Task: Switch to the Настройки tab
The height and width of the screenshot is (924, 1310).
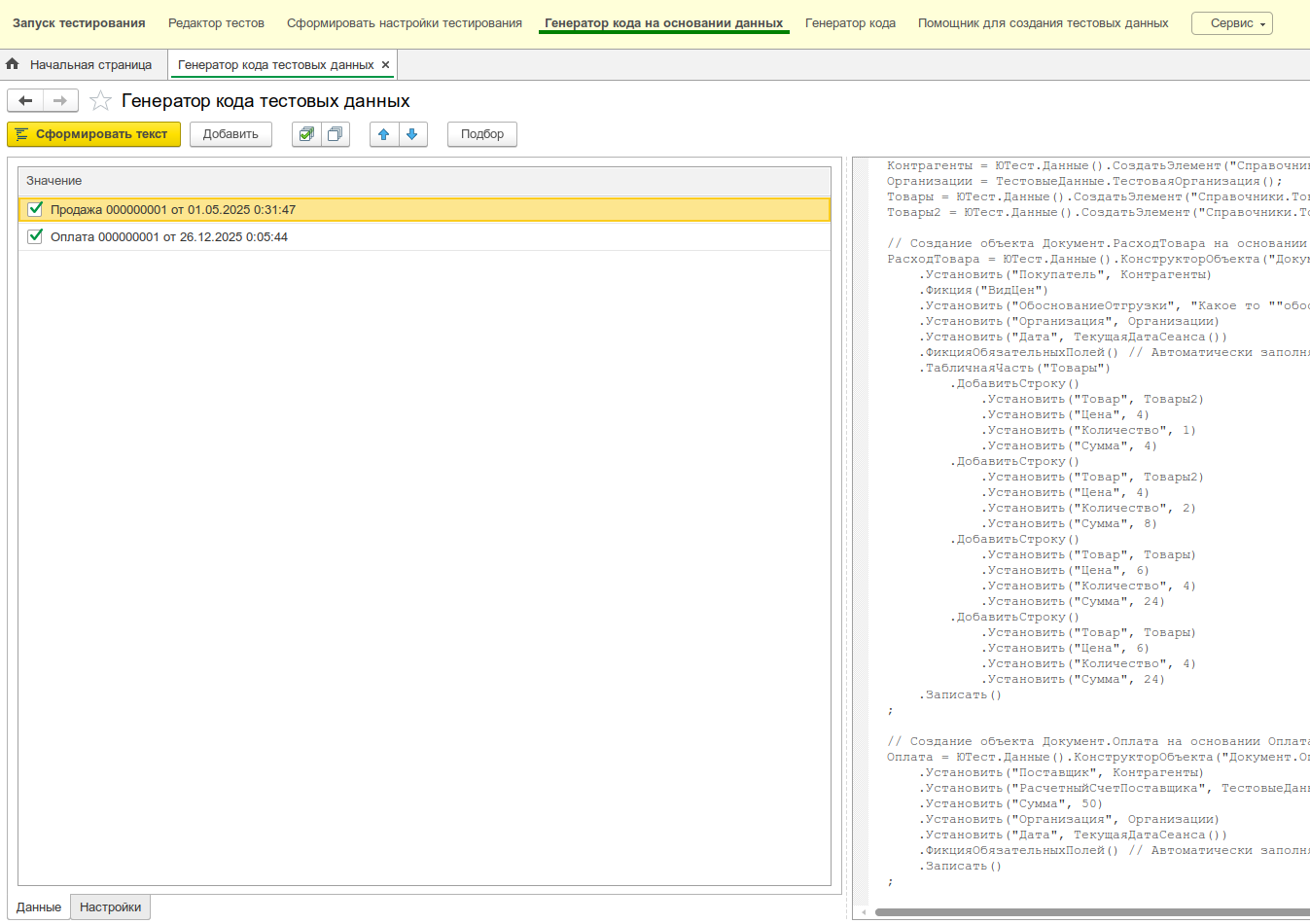Action: pyautogui.click(x=110, y=907)
